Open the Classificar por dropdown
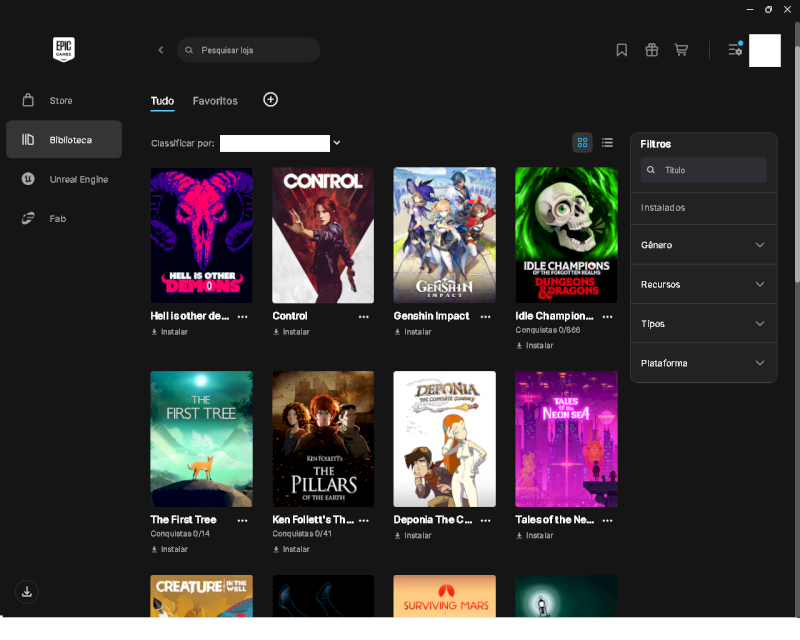The height and width of the screenshot is (640, 800). pos(280,143)
